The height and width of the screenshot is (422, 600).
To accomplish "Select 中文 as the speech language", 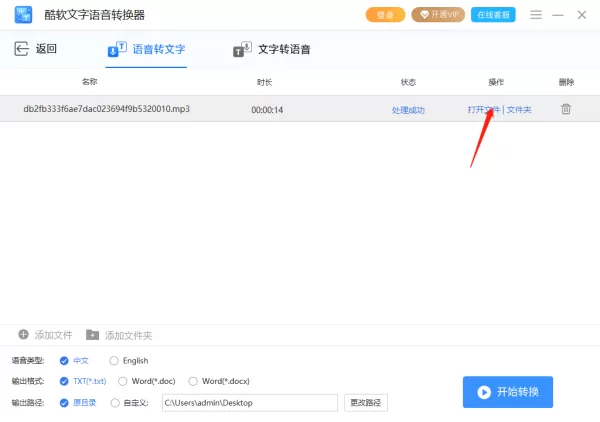I will tap(74, 361).
